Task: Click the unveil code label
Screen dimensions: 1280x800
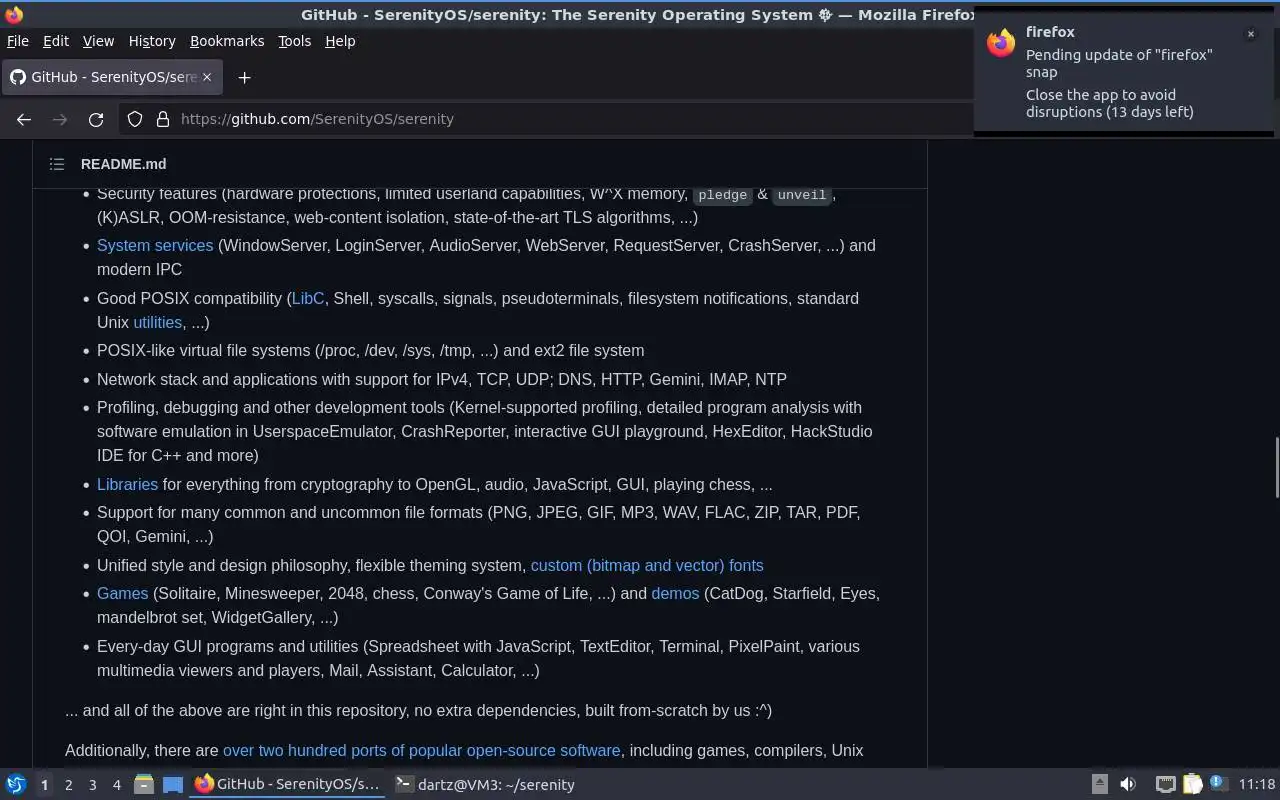Action: (802, 195)
